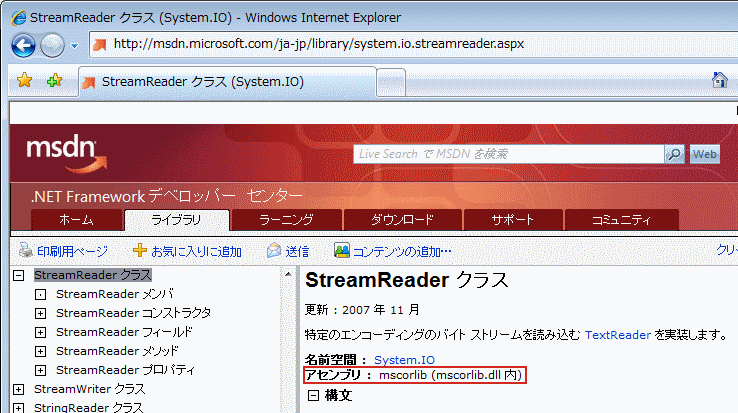
Task: Click the コンテンツの追加 link
Action: [402, 251]
